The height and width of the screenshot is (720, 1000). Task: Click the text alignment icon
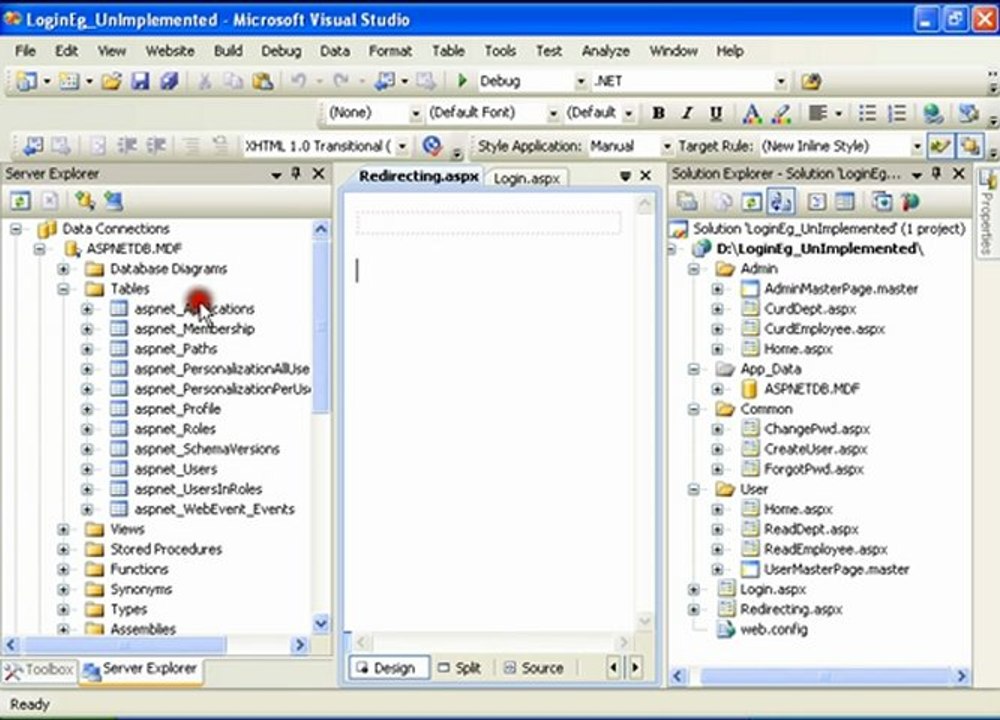pos(818,113)
